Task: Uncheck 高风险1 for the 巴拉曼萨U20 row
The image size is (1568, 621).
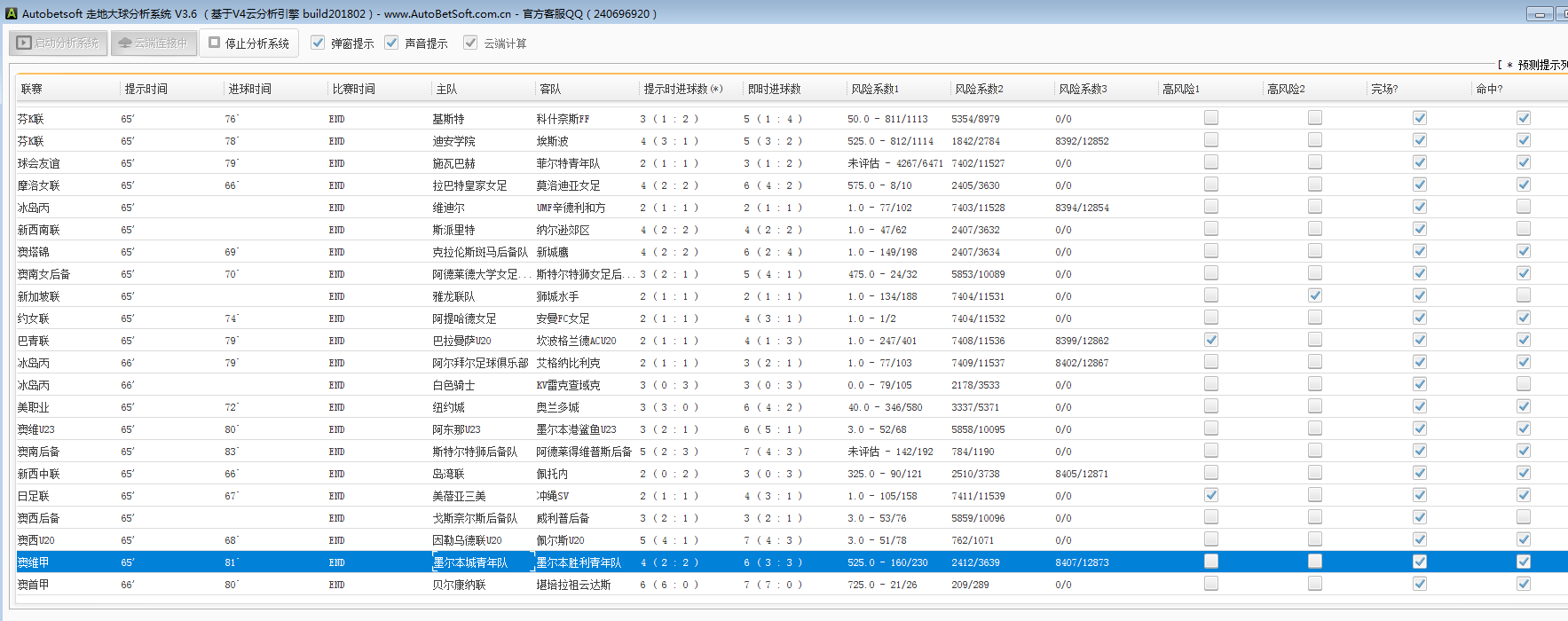Action: (1210, 340)
